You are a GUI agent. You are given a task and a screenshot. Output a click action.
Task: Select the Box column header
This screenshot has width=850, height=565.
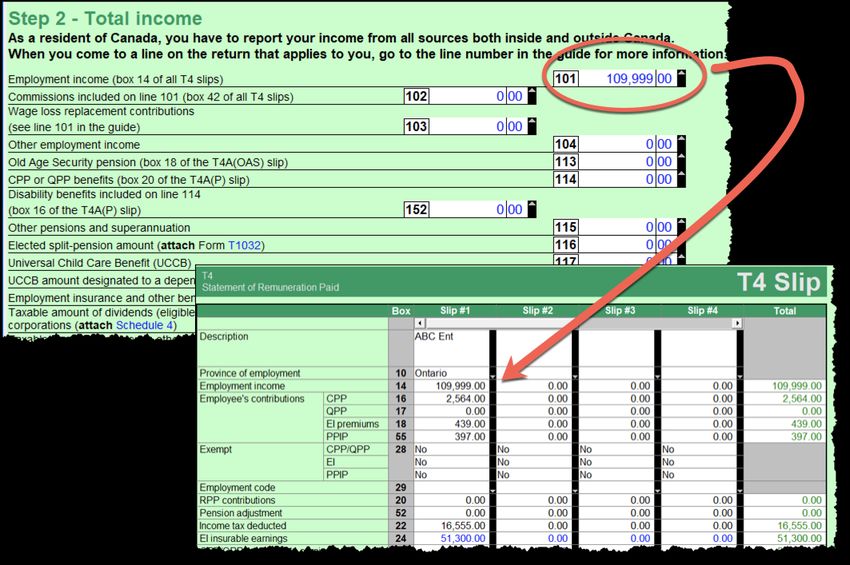coord(401,311)
